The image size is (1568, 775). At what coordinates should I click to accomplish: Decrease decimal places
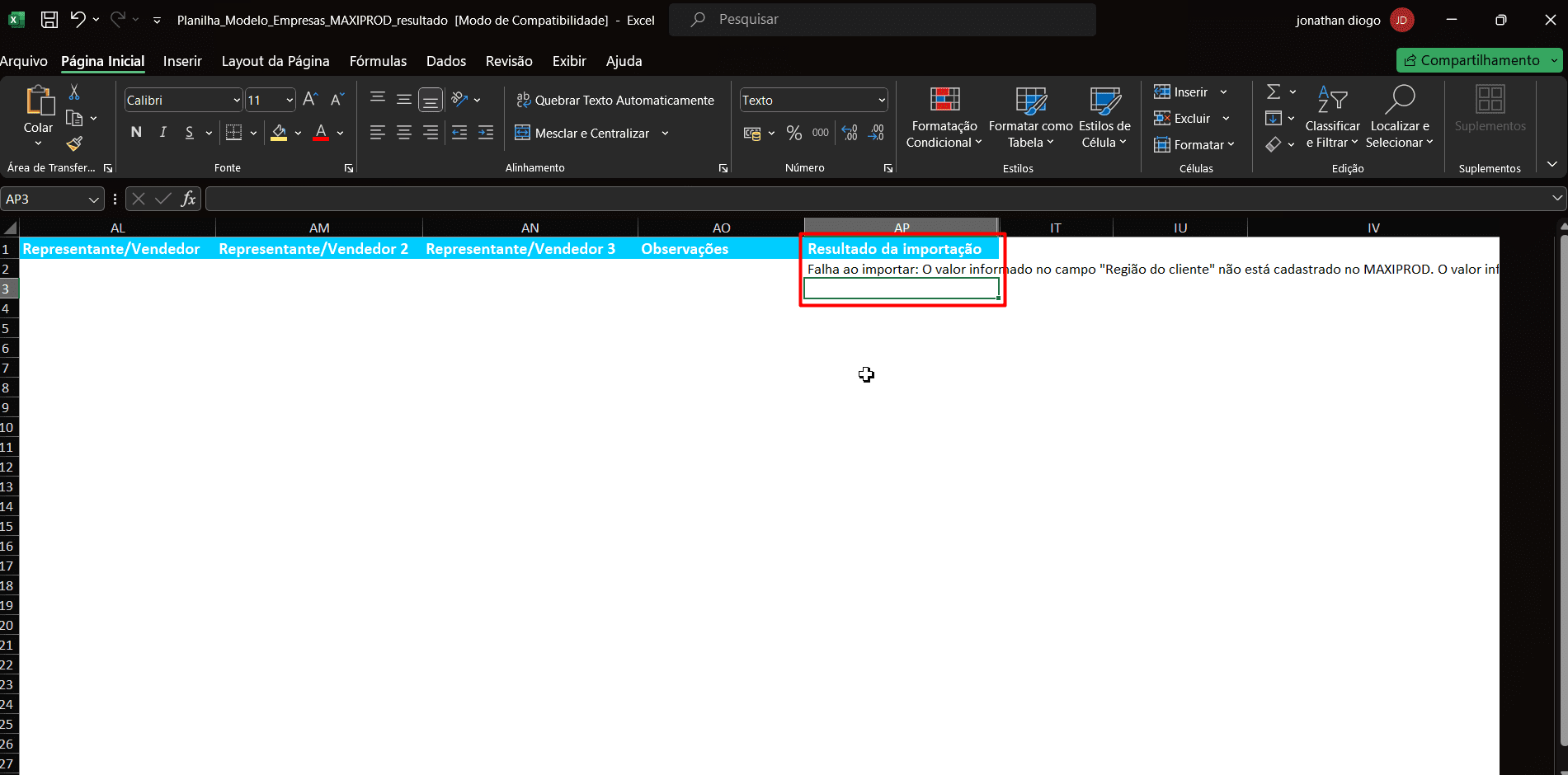tap(876, 133)
